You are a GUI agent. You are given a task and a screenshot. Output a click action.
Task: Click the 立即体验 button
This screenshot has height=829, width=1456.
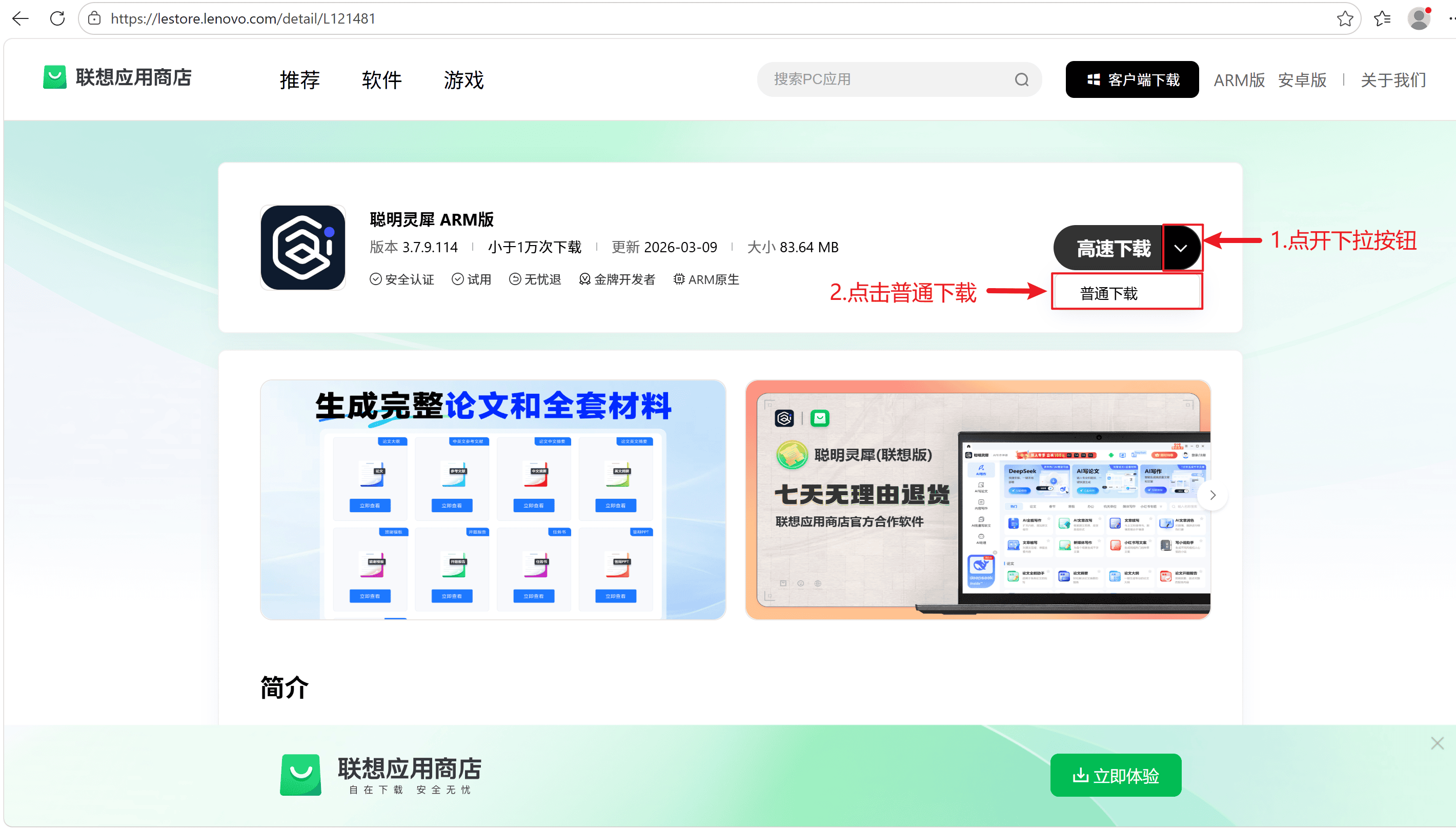pyautogui.click(x=1116, y=776)
